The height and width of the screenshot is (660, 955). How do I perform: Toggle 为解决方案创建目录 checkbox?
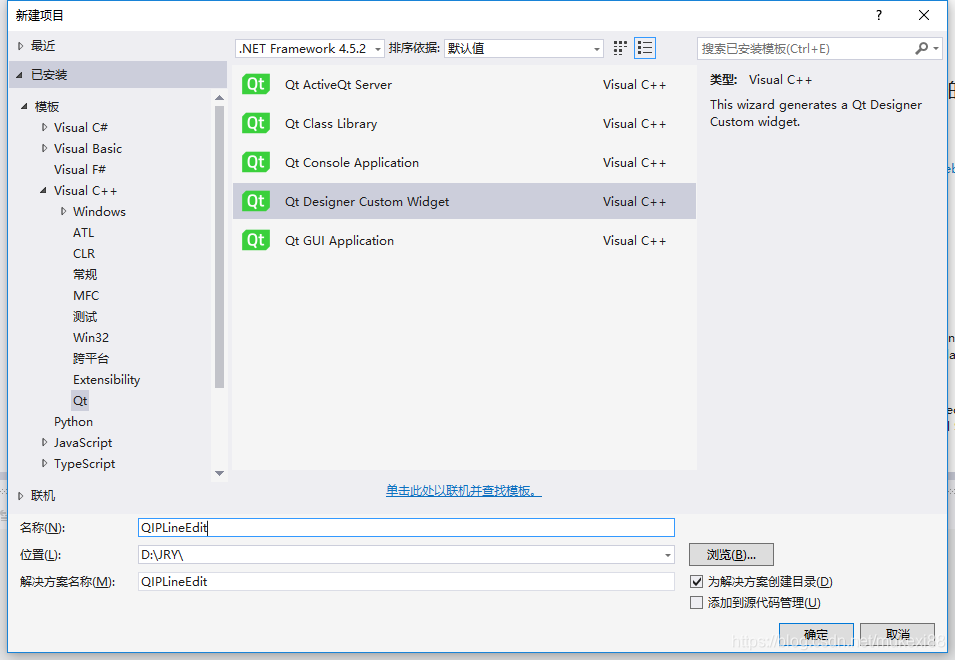[696, 581]
